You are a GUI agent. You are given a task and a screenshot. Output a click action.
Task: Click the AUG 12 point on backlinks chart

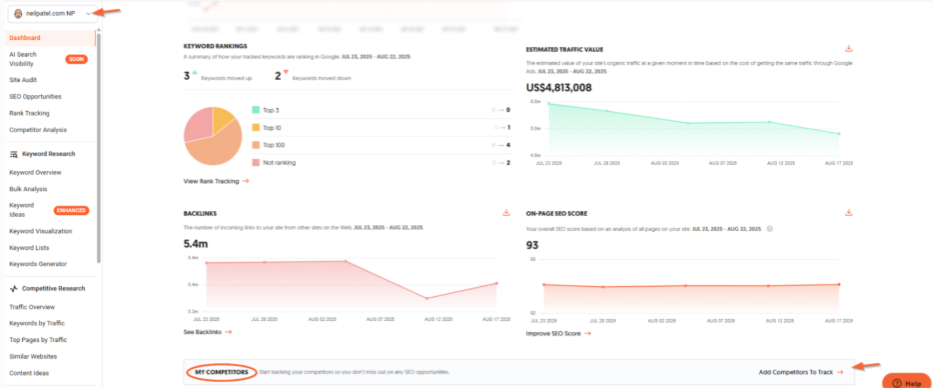point(426,298)
